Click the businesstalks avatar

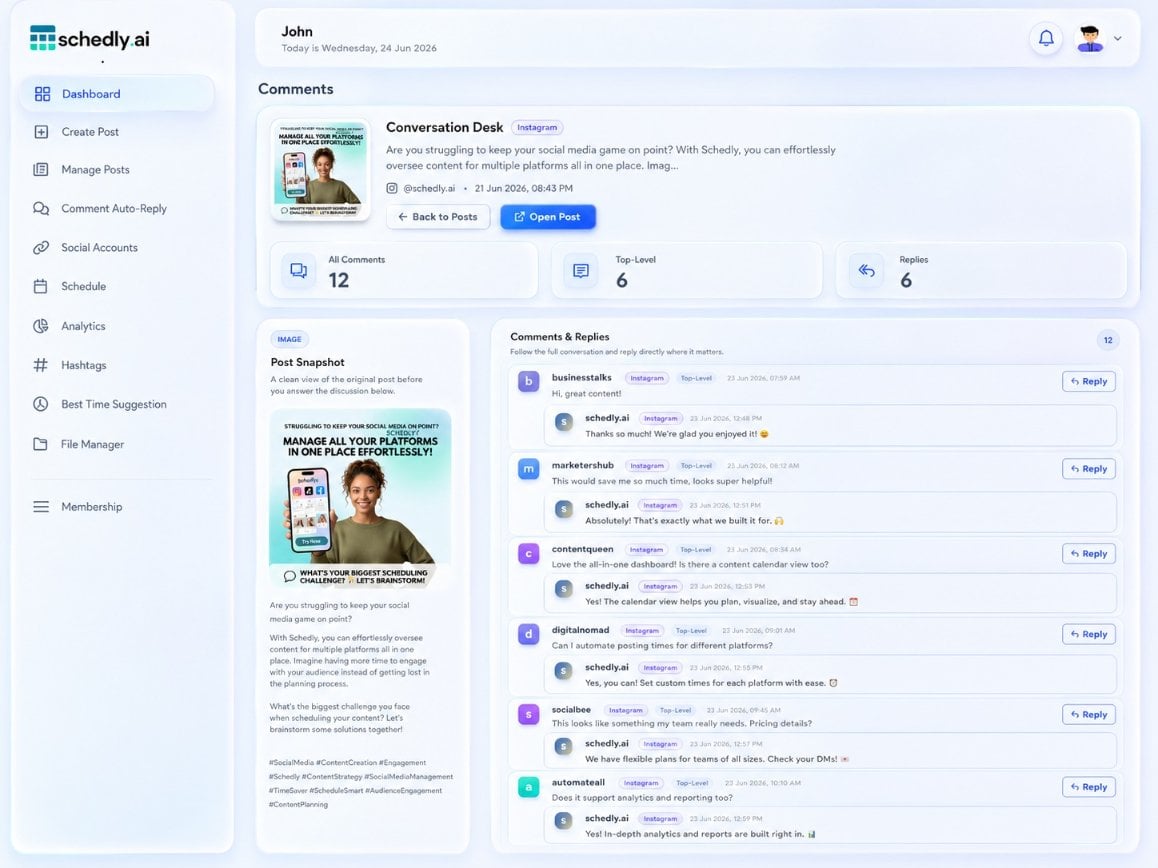(528, 382)
